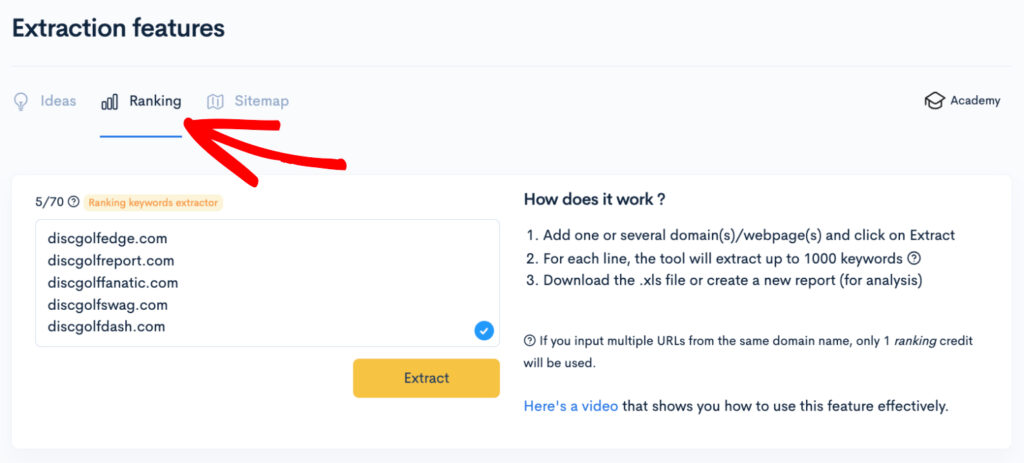This screenshot has width=1024, height=463.
Task: Open the Academy link
Action: tap(974, 101)
